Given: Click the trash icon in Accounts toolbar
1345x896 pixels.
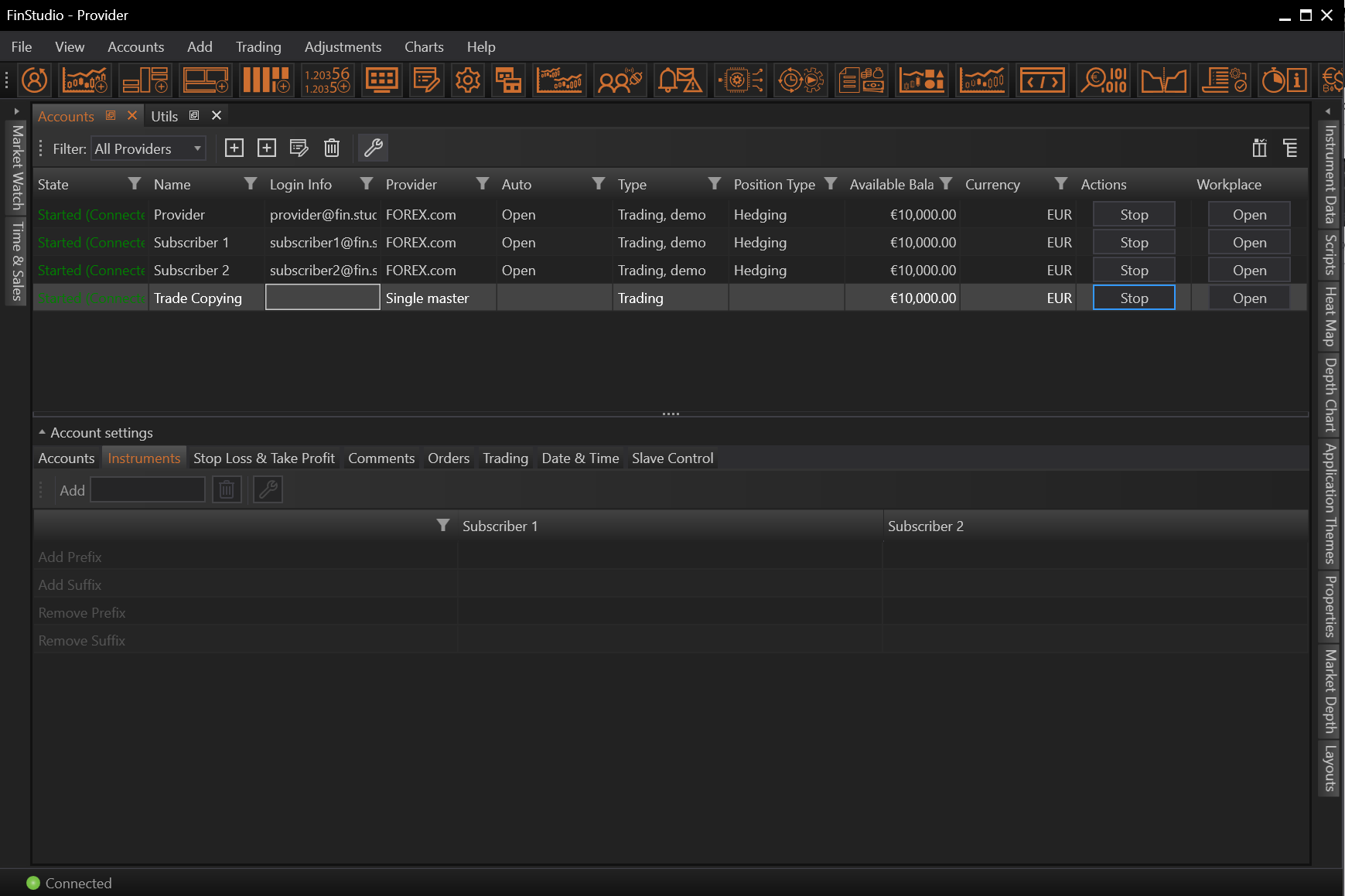Looking at the screenshot, I should tap(332, 148).
